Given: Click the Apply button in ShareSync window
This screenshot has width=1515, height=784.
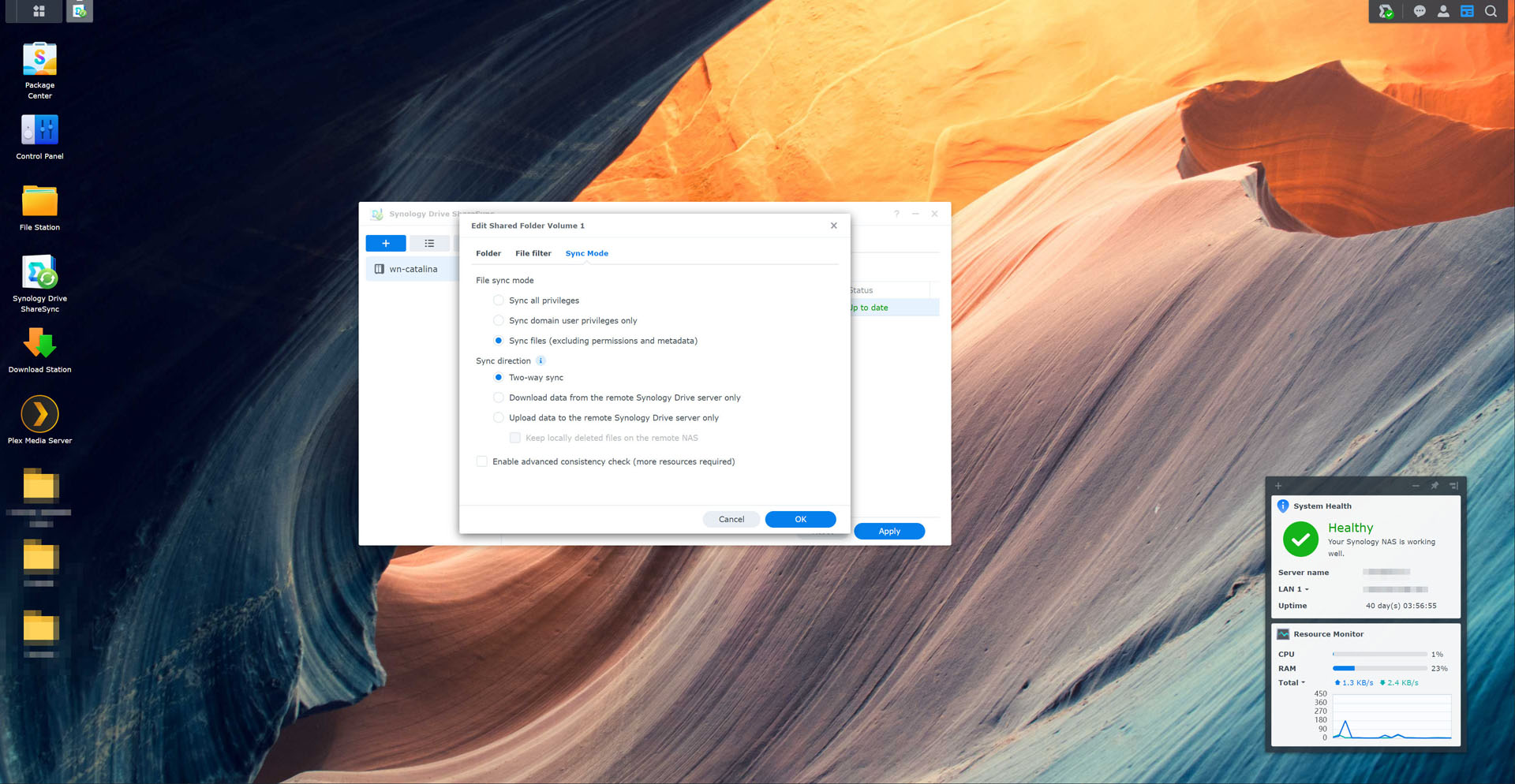Looking at the screenshot, I should [889, 532].
